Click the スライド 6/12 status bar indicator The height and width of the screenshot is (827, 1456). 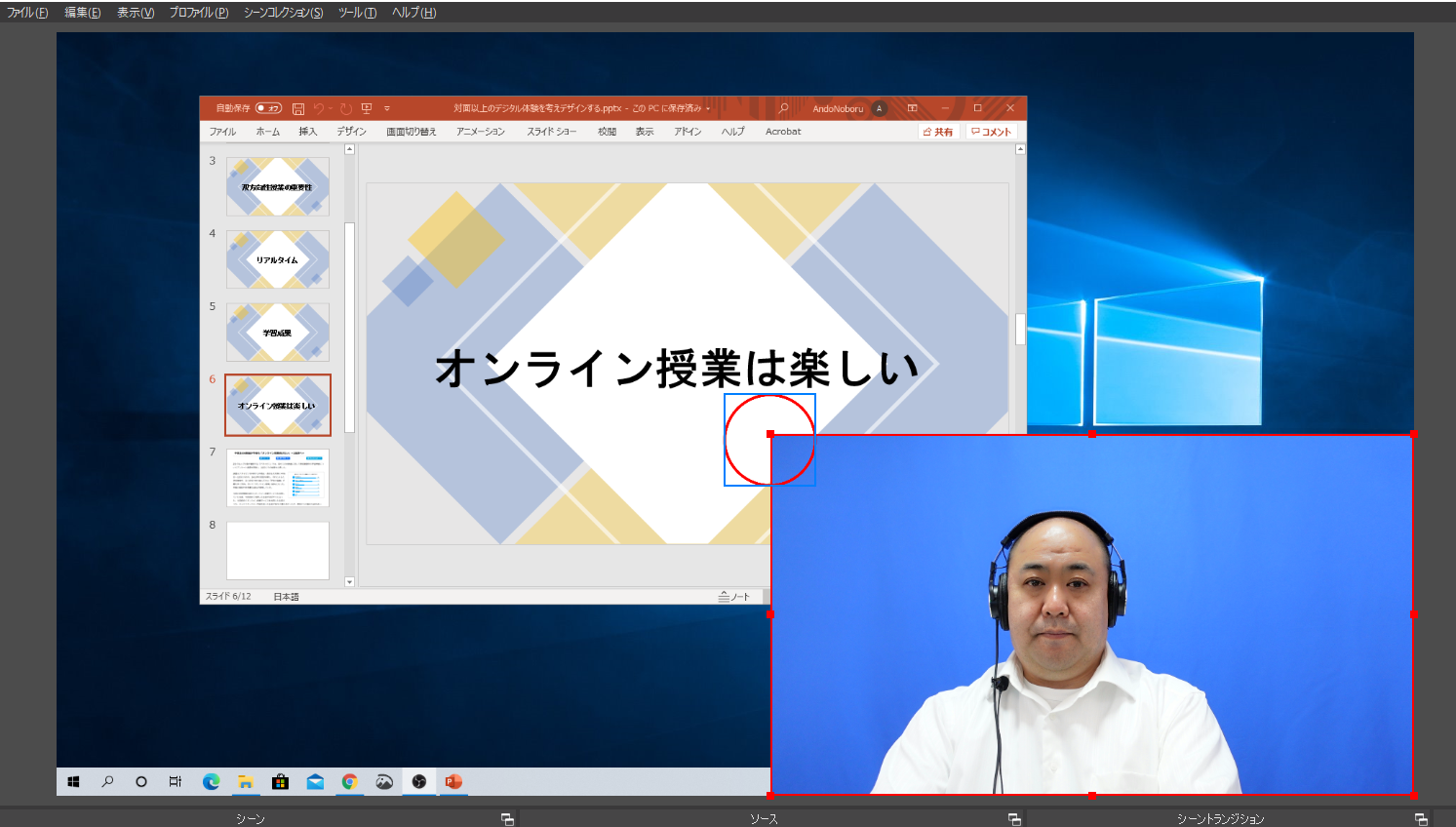[x=228, y=597]
